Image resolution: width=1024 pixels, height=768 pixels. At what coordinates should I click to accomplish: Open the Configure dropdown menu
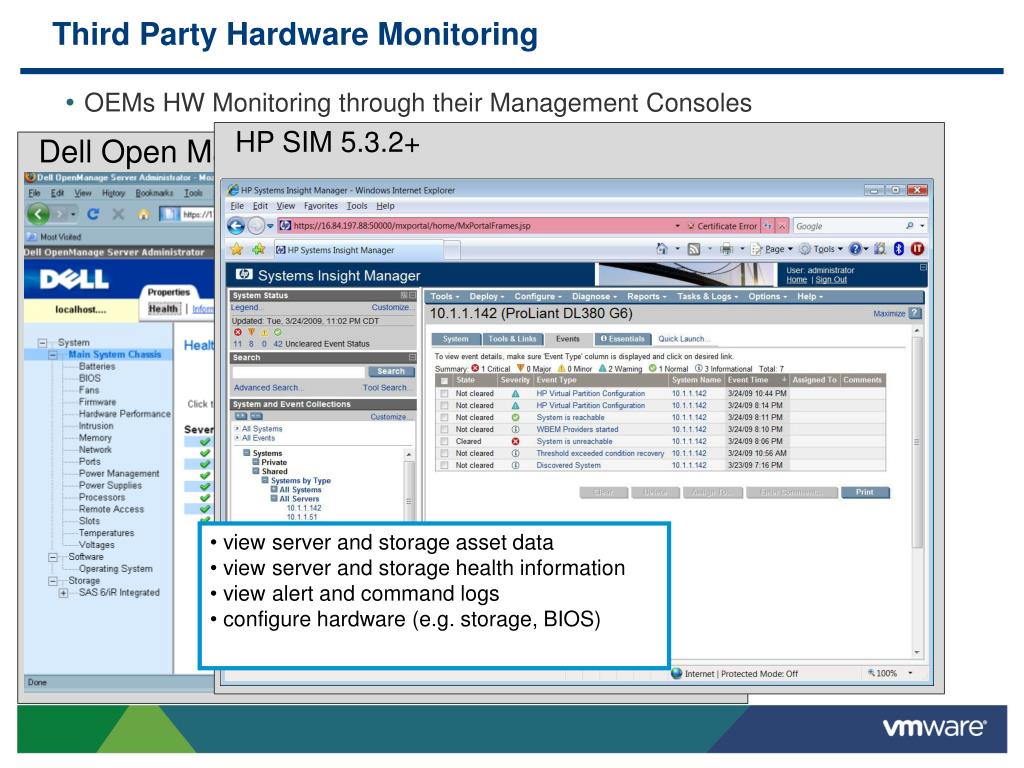[x=538, y=296]
